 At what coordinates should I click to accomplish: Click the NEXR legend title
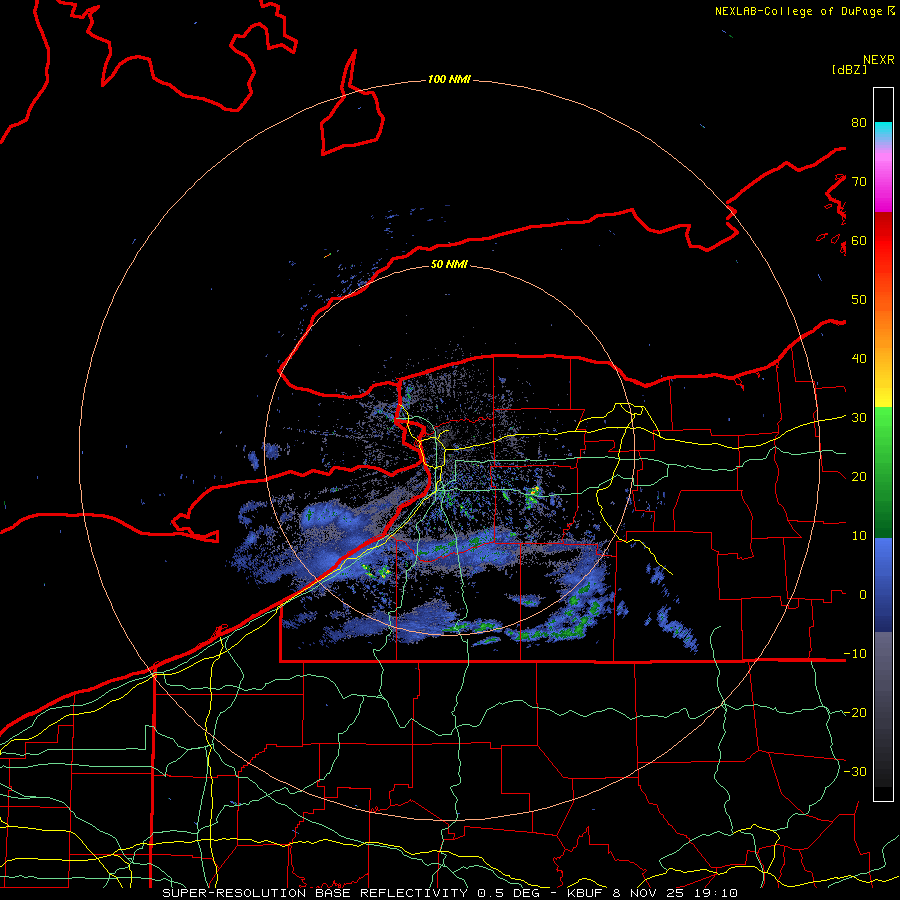click(x=879, y=60)
